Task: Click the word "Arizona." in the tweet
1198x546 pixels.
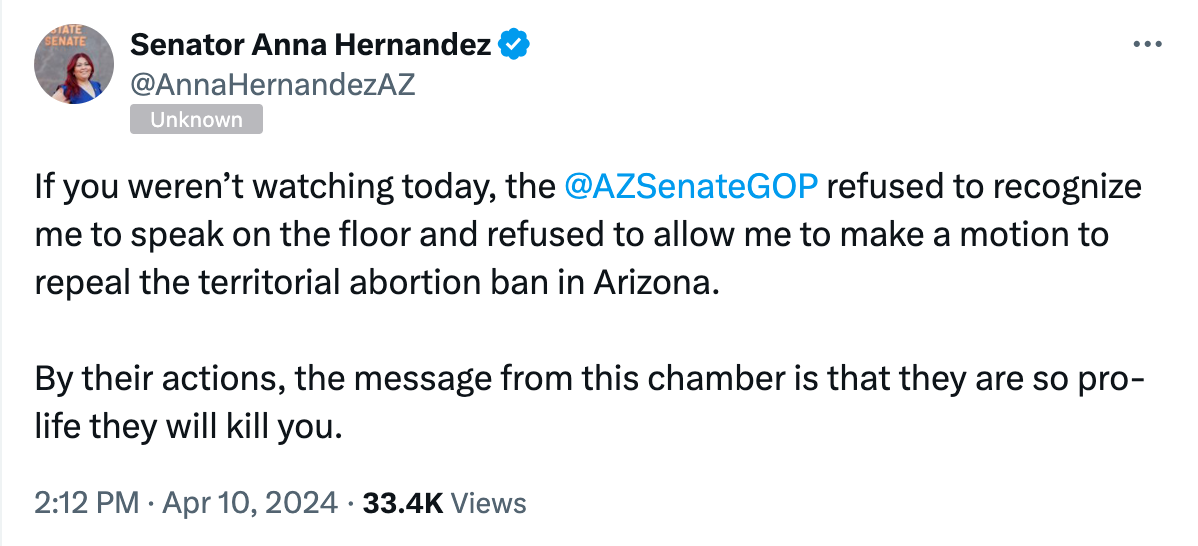Action: click(x=656, y=281)
